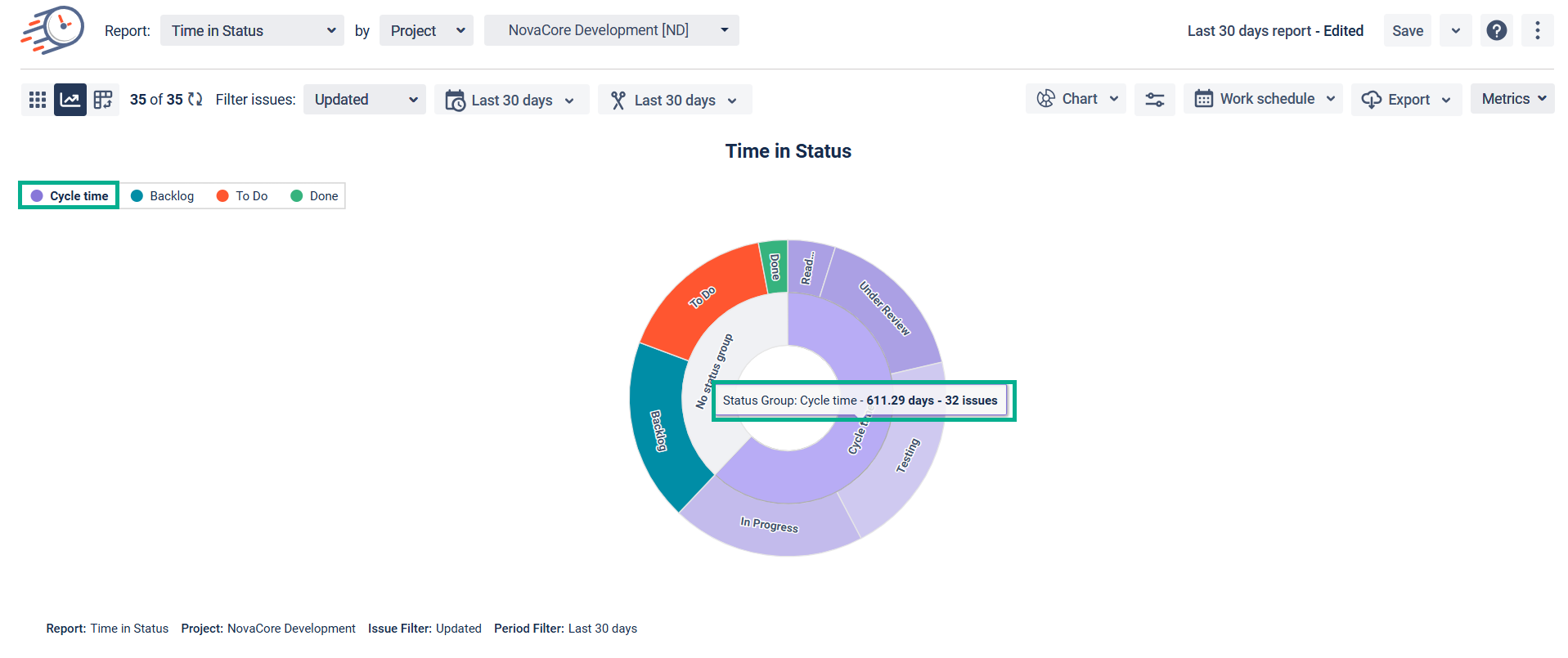This screenshot has height=658, width=1568.
Task: Toggle To Do series in legend
Action: click(x=242, y=196)
